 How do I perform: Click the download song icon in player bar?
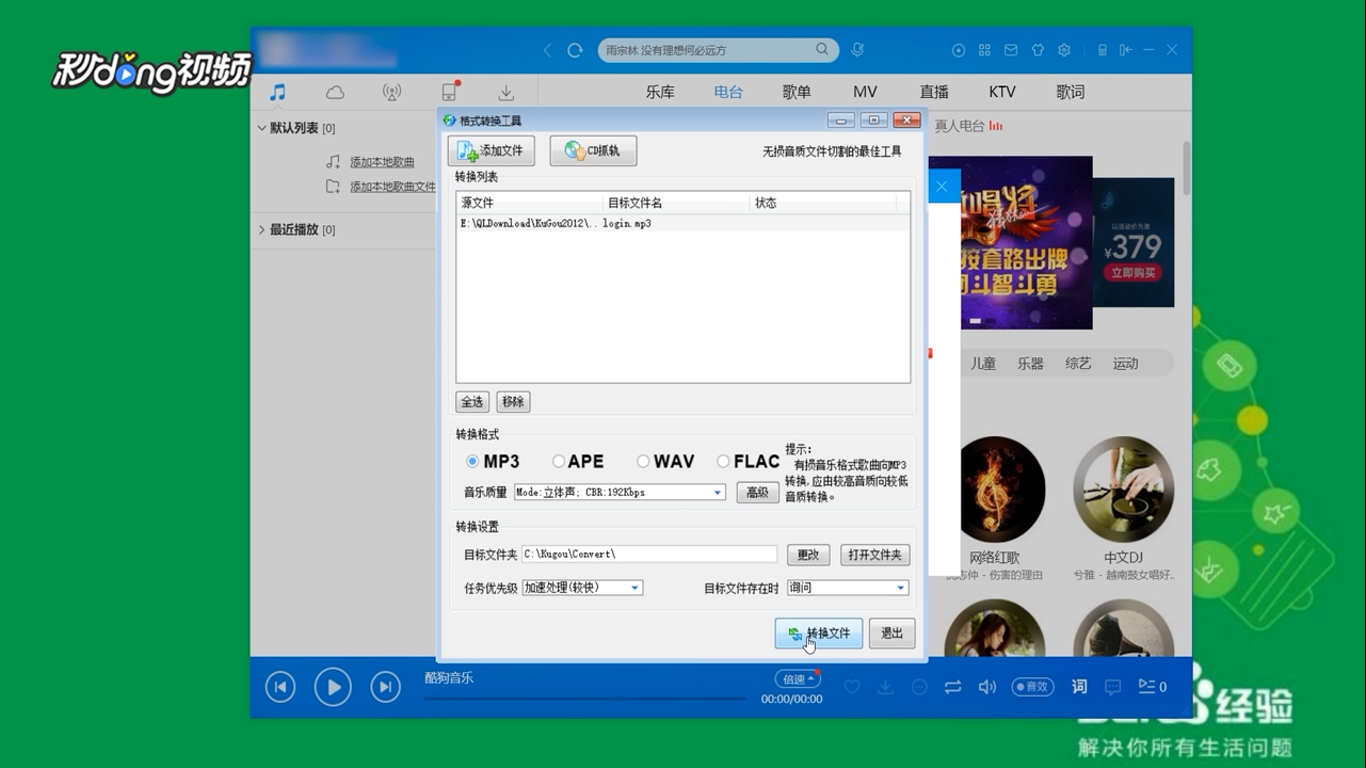point(885,687)
